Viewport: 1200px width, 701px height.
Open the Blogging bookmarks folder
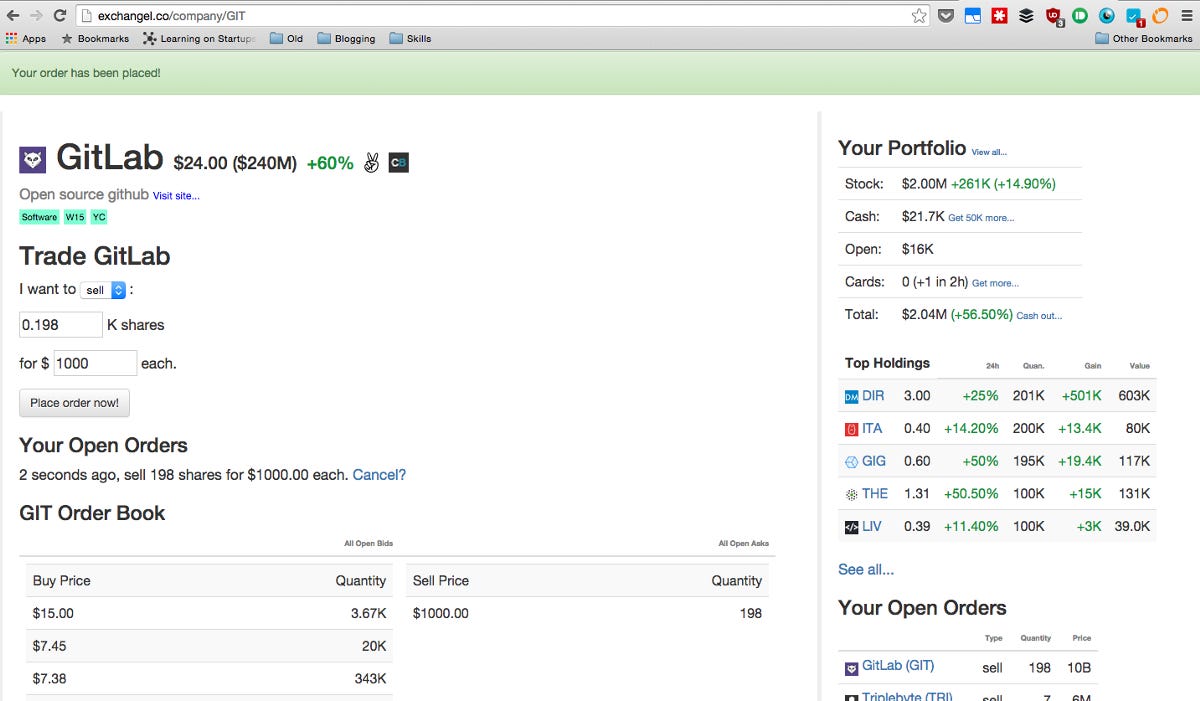point(346,39)
